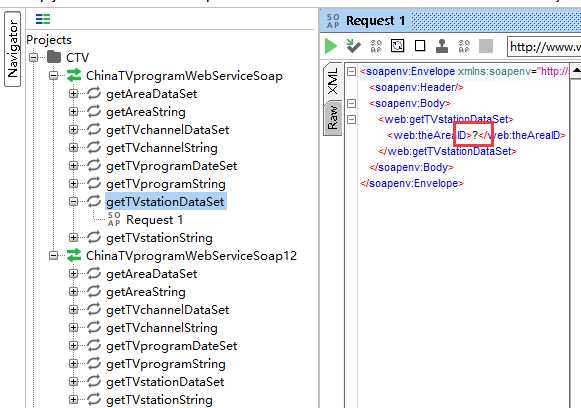
Task: Select getTVstationString under ChinaTVprogramWebServiceSoap12
Action: [159, 400]
